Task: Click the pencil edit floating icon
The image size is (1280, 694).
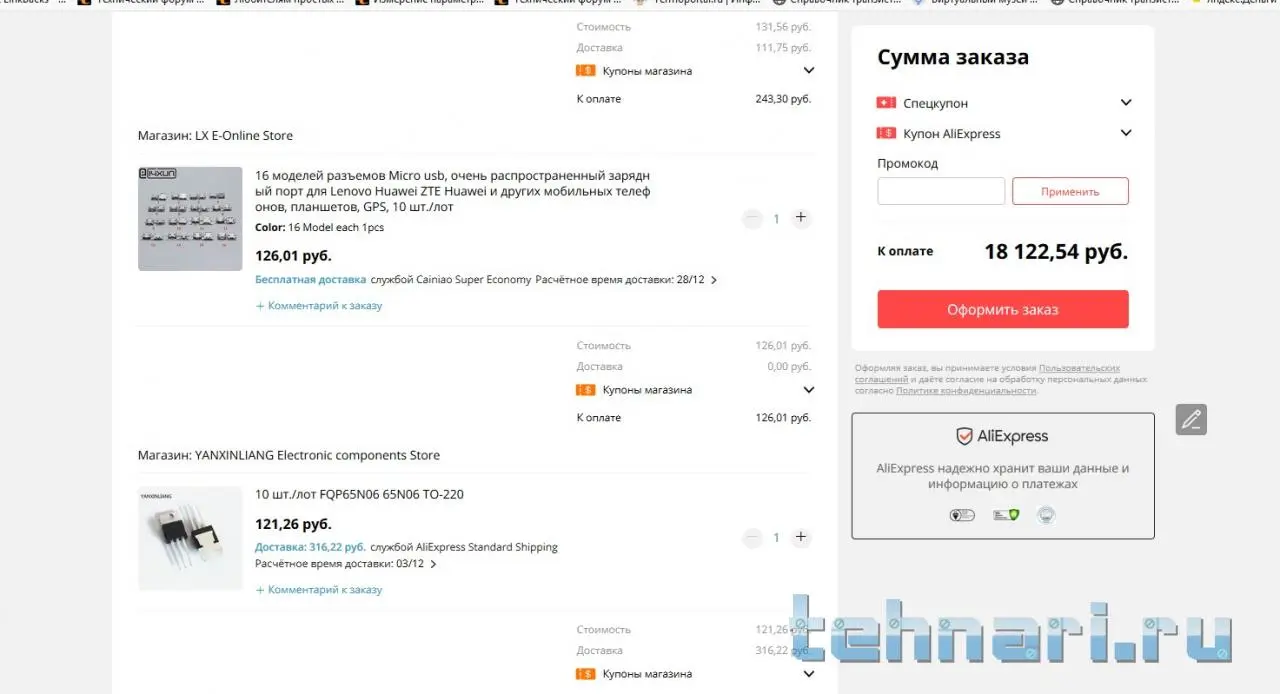Action: click(x=1191, y=420)
